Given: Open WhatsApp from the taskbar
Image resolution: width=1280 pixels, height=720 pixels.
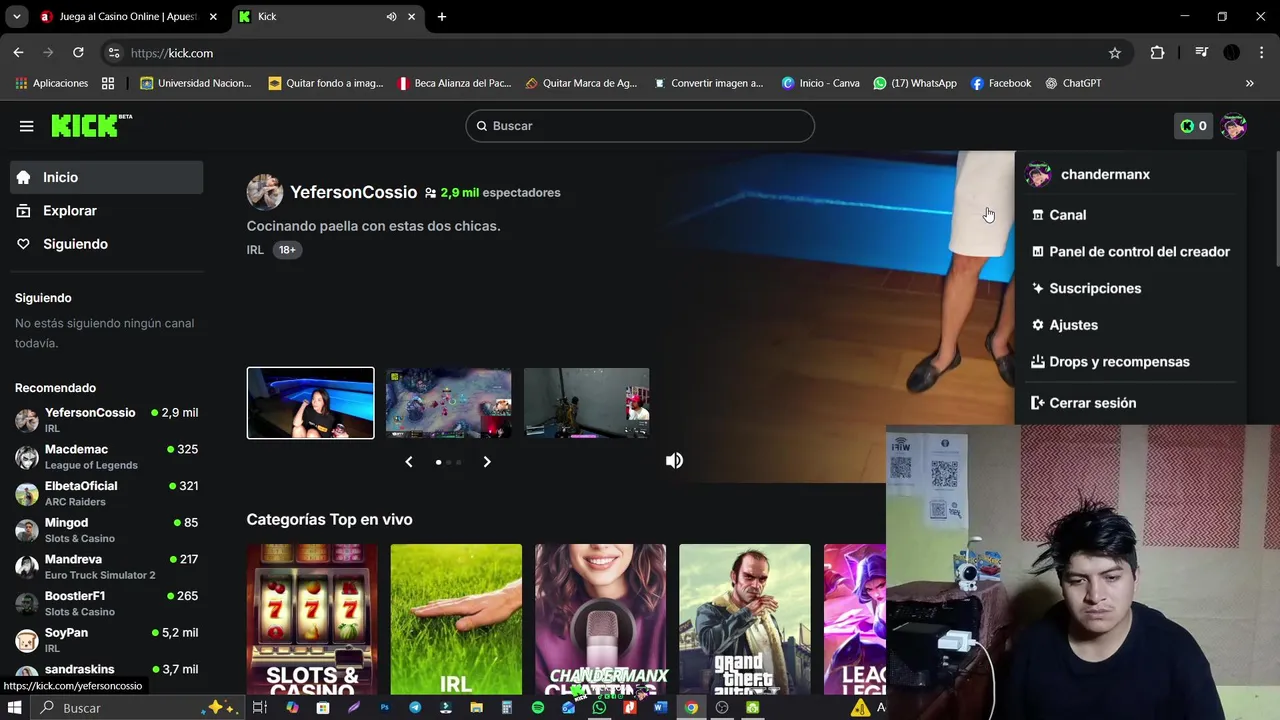Looking at the screenshot, I should click(599, 707).
